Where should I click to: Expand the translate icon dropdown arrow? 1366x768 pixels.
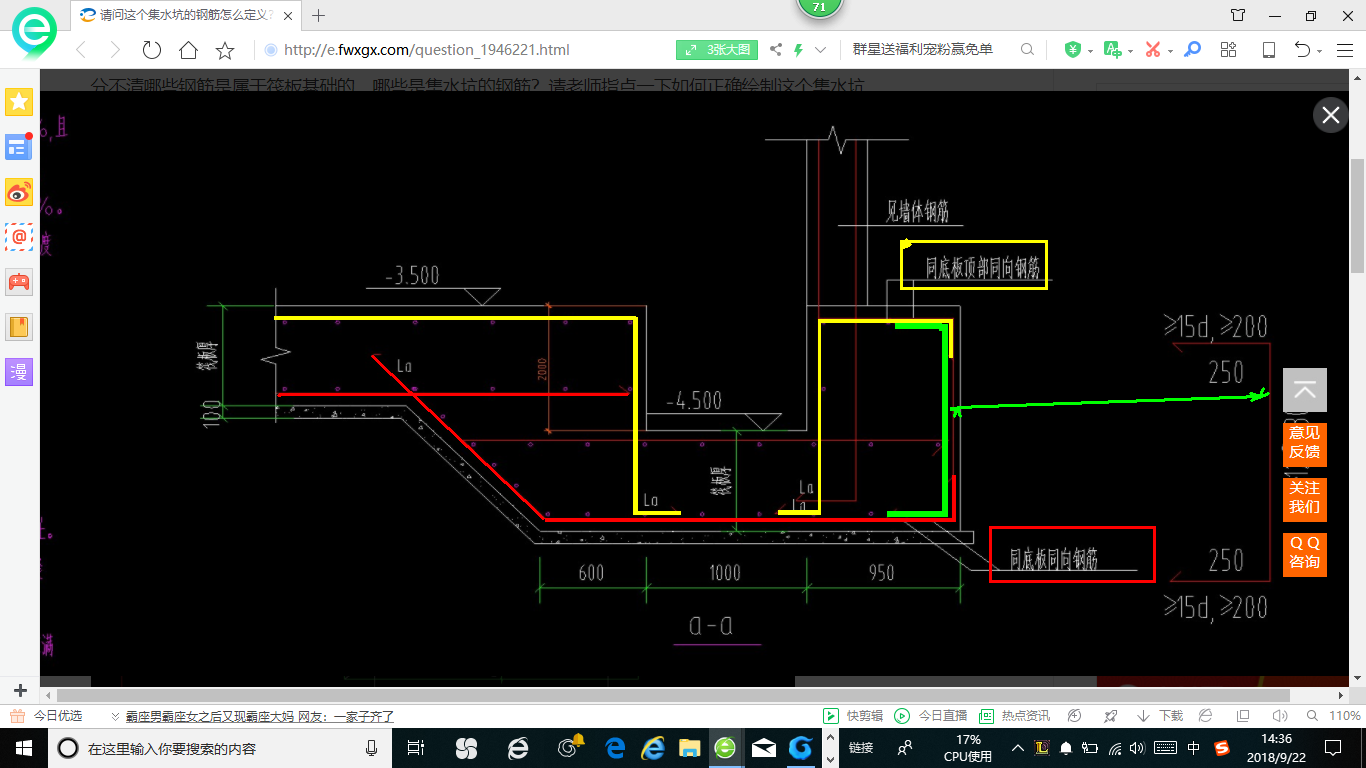[x=1130, y=51]
